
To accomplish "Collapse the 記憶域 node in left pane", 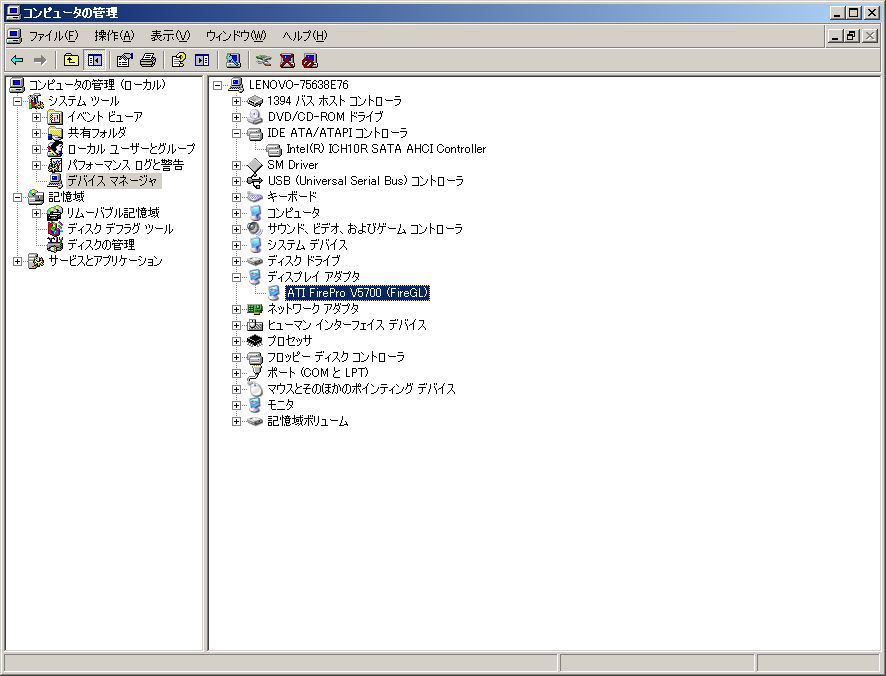I will point(18,197).
